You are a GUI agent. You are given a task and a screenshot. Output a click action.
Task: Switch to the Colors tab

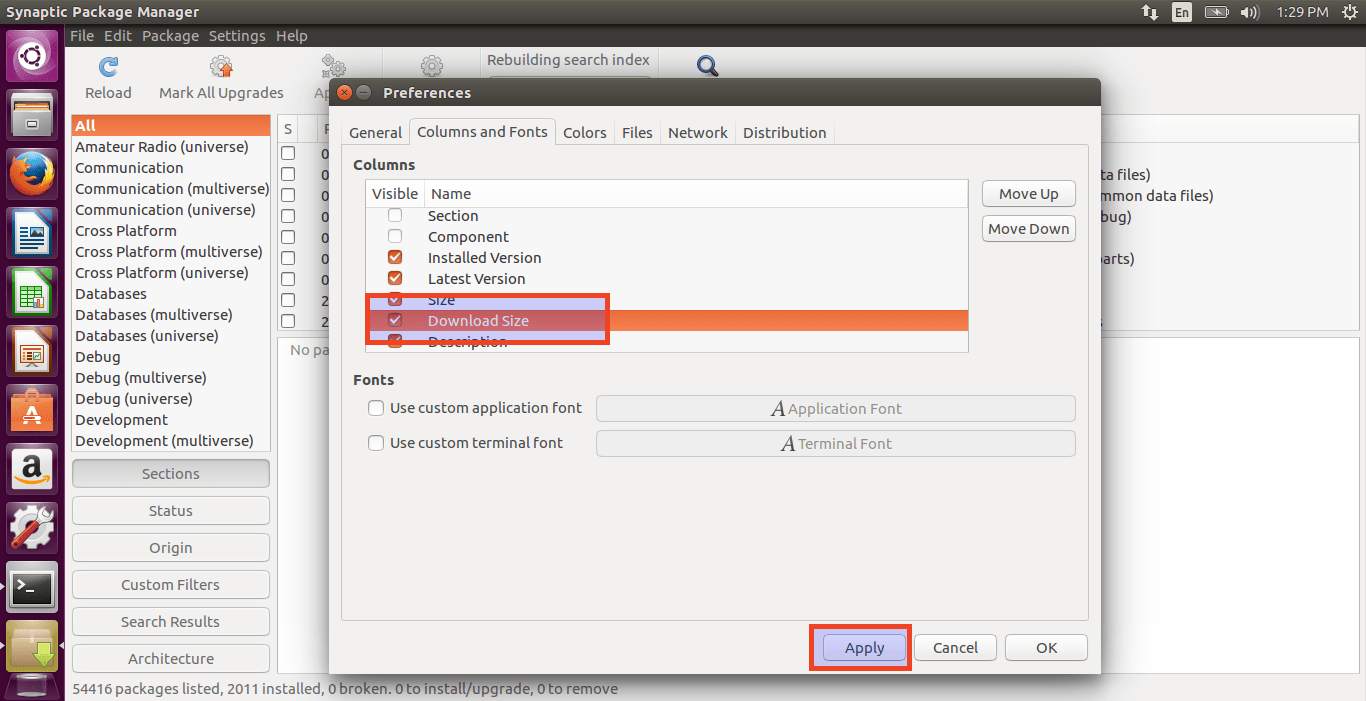coord(584,132)
